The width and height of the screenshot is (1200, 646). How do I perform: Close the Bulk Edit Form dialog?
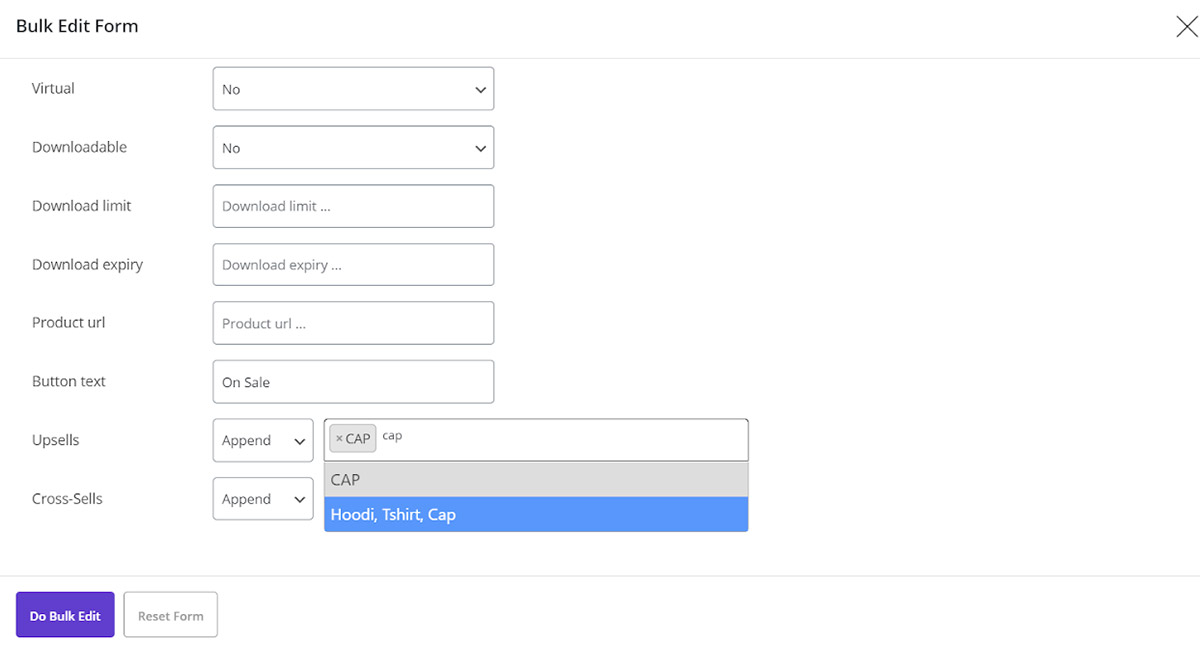1186,27
